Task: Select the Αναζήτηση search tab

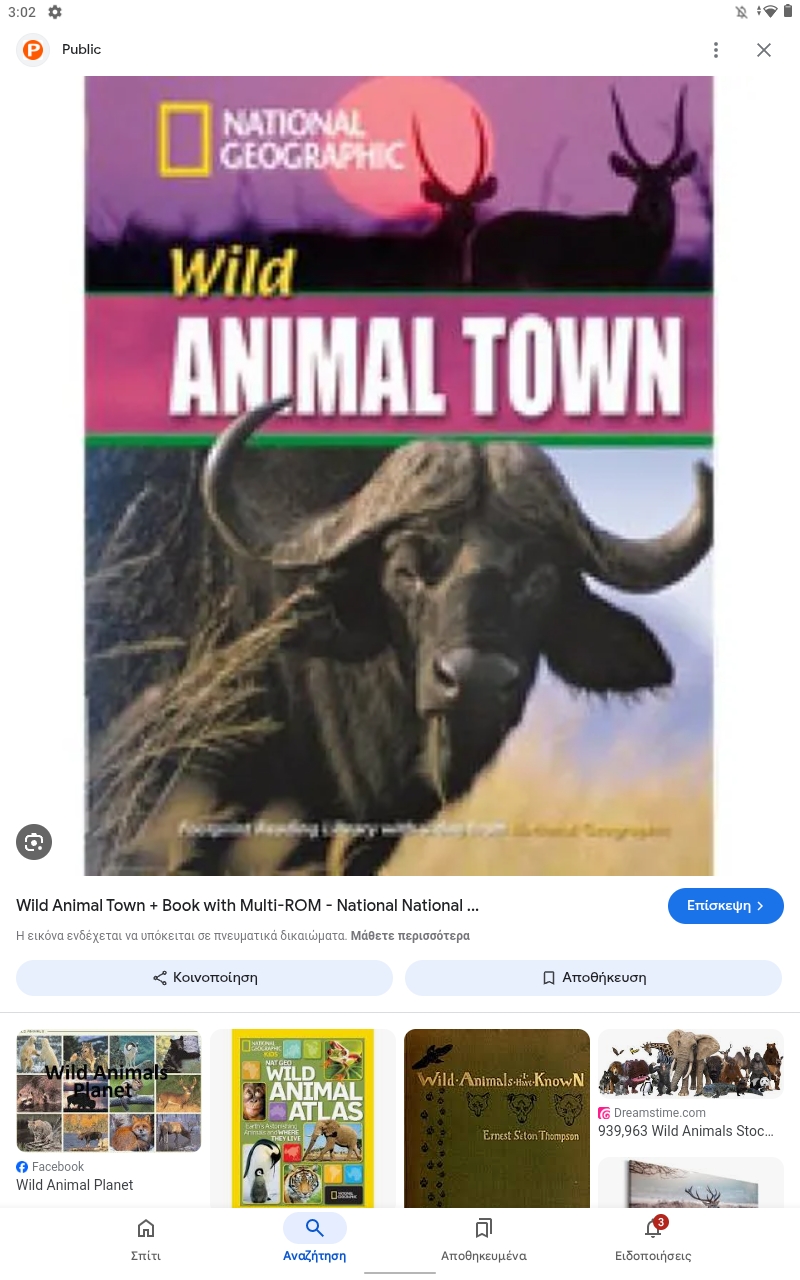Action: click(315, 1240)
